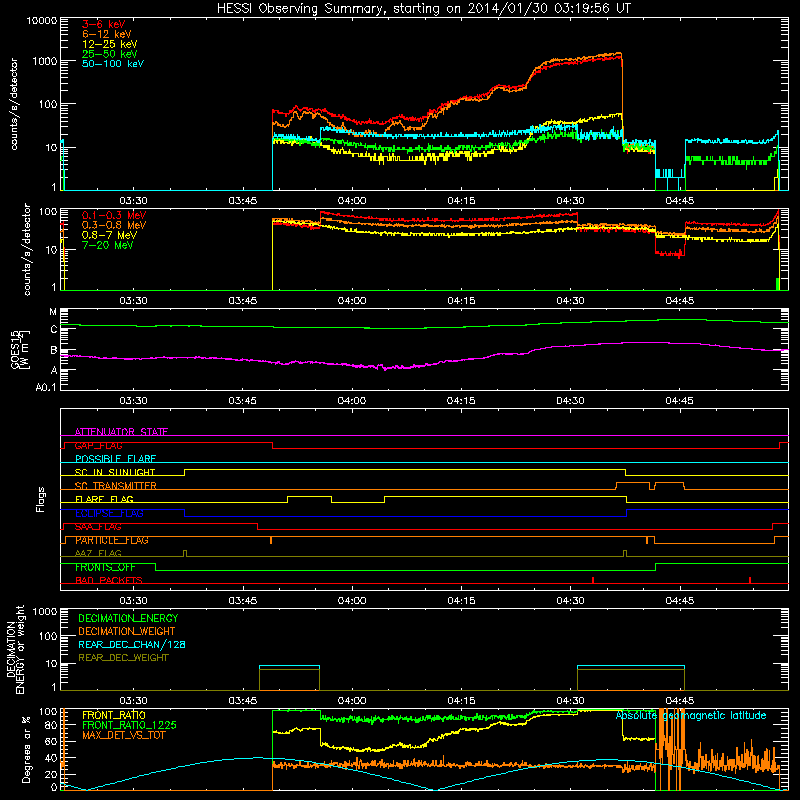The image size is (800, 800).
Task: Pick the AAZ_FLAG label
Action: click(x=98, y=554)
